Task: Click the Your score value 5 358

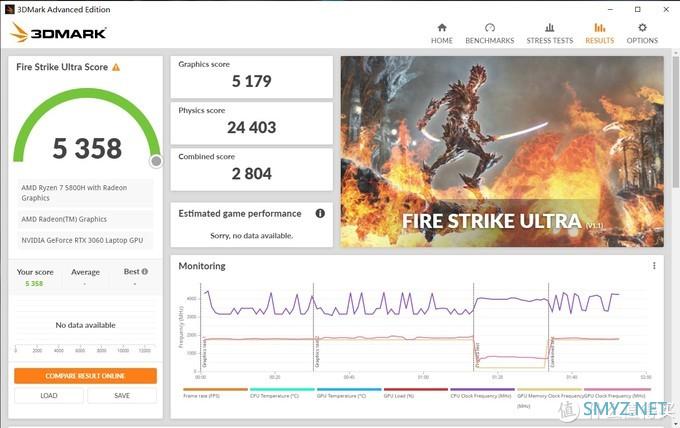Action: 34,284
